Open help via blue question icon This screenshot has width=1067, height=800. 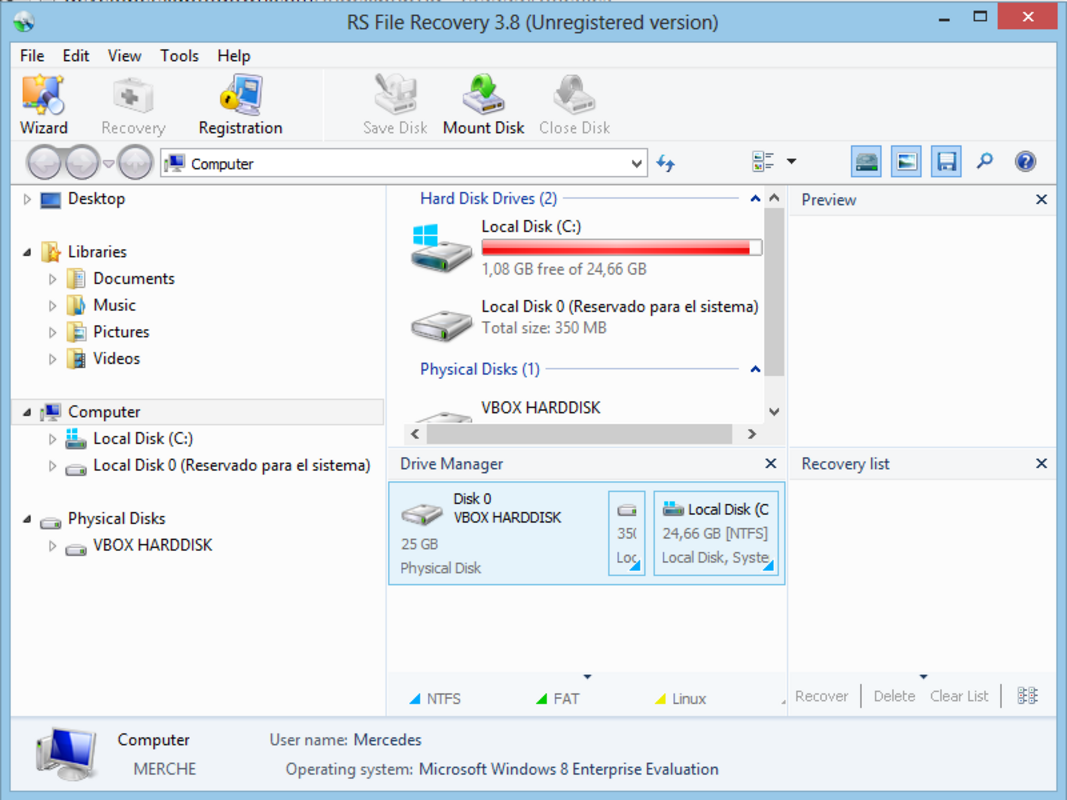click(1025, 162)
